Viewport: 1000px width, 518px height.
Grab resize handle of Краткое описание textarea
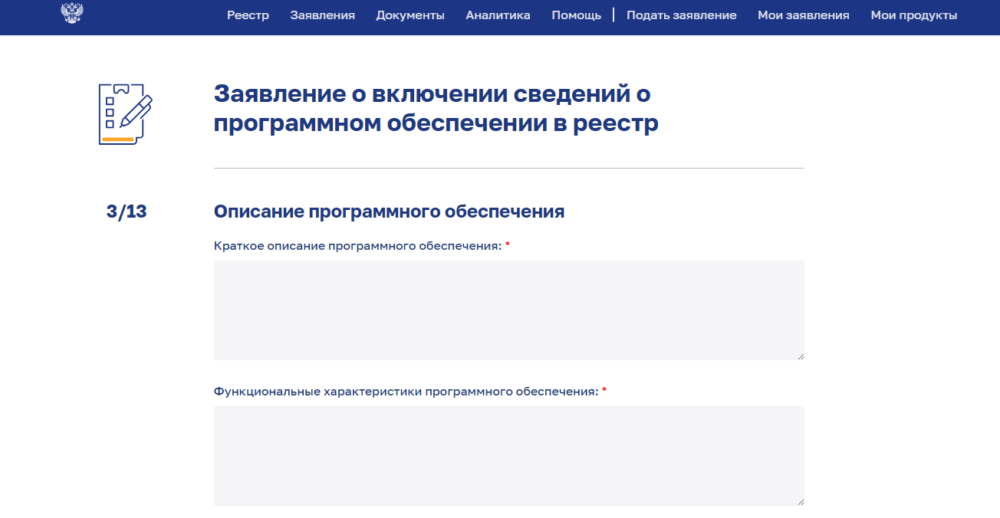(800, 356)
